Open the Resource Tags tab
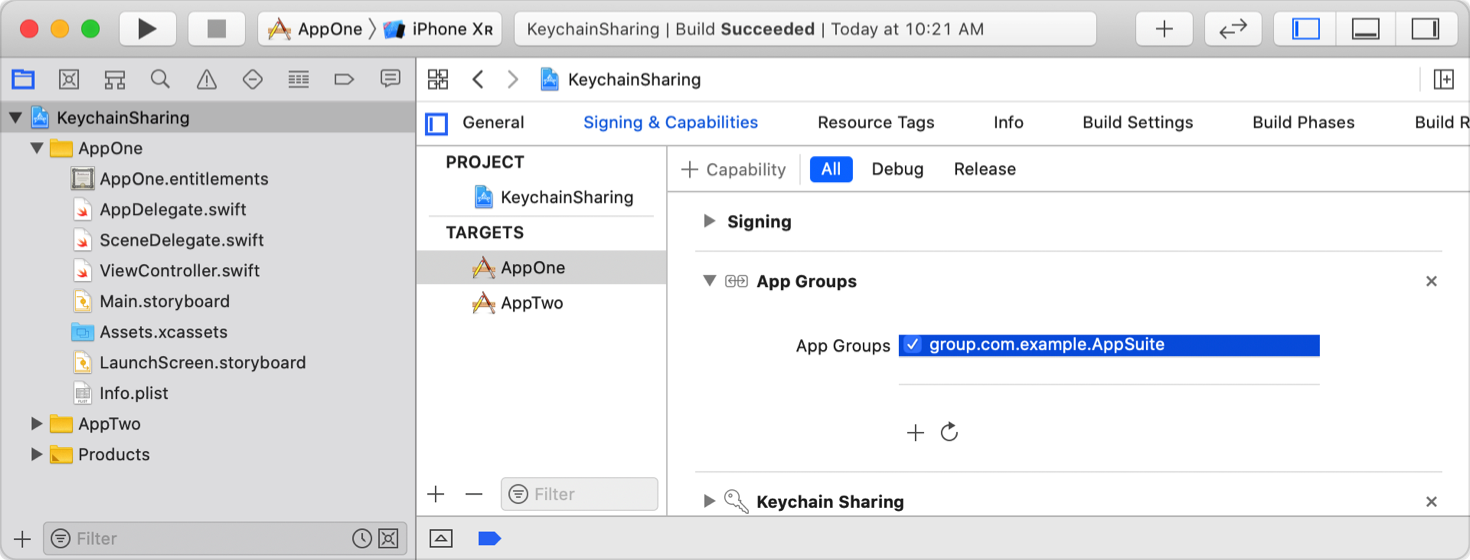The height and width of the screenshot is (560, 1470). [876, 122]
